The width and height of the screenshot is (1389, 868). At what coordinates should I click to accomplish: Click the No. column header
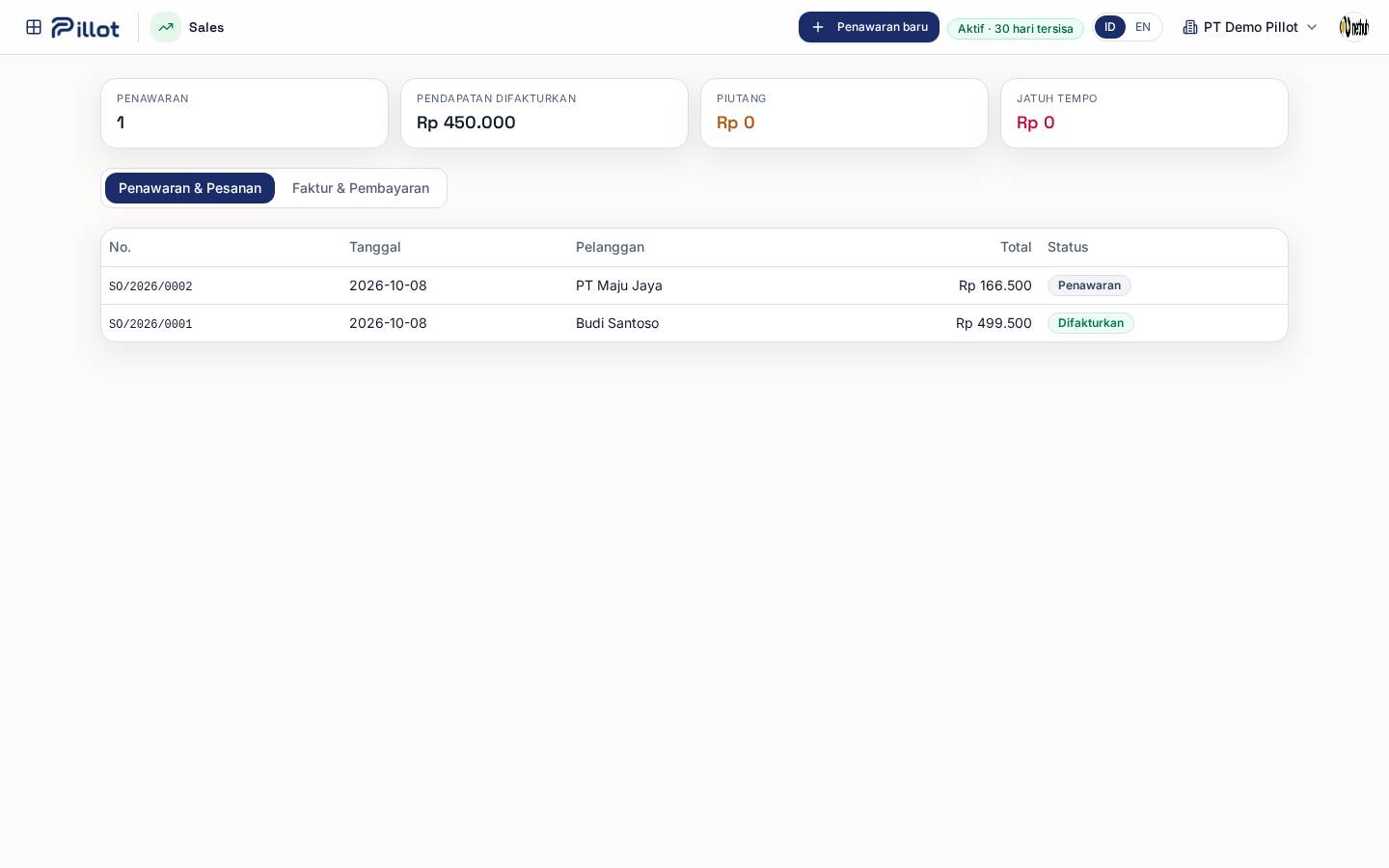click(120, 247)
